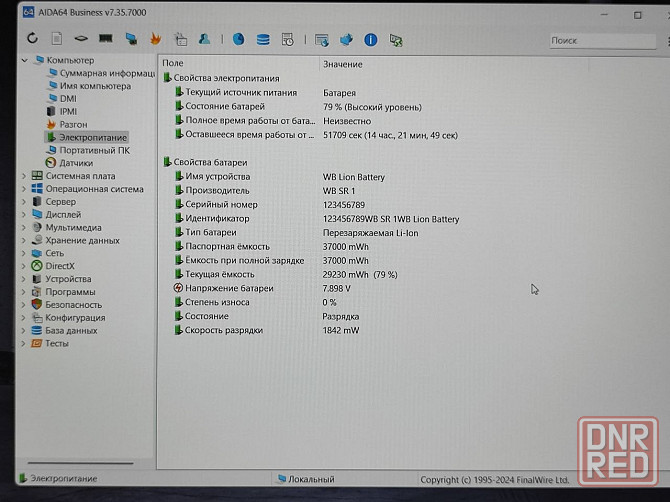
Task: Click the speaker icon beside Мультимедиа
Action: click(x=37, y=227)
